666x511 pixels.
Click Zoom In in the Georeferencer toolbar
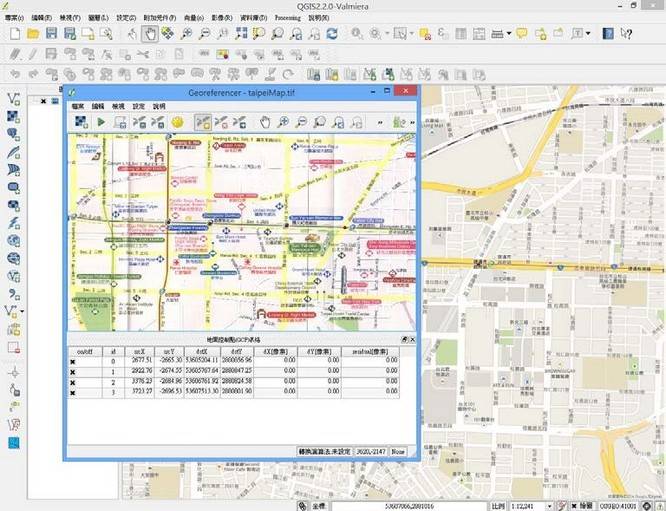283,122
